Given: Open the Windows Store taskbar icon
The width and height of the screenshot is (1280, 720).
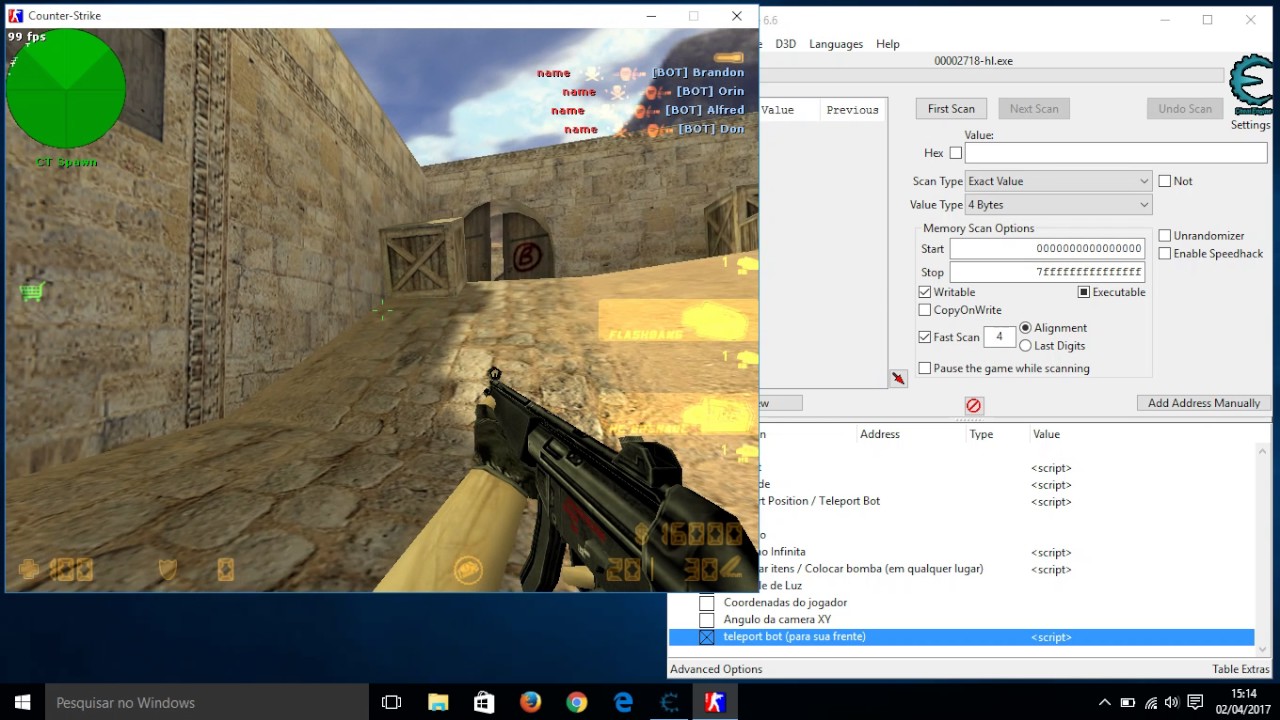Looking at the screenshot, I should [484, 702].
